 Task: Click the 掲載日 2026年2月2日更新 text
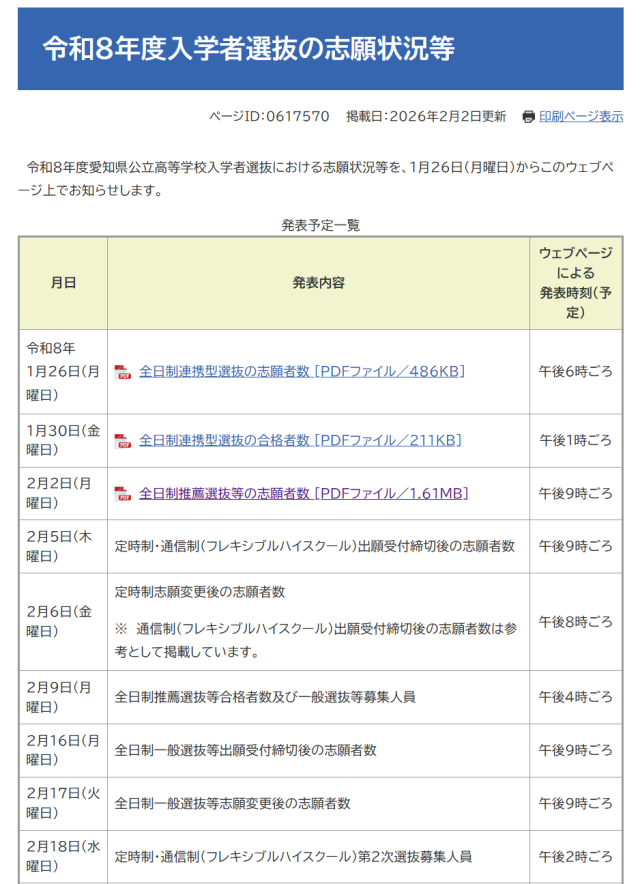[425, 117]
